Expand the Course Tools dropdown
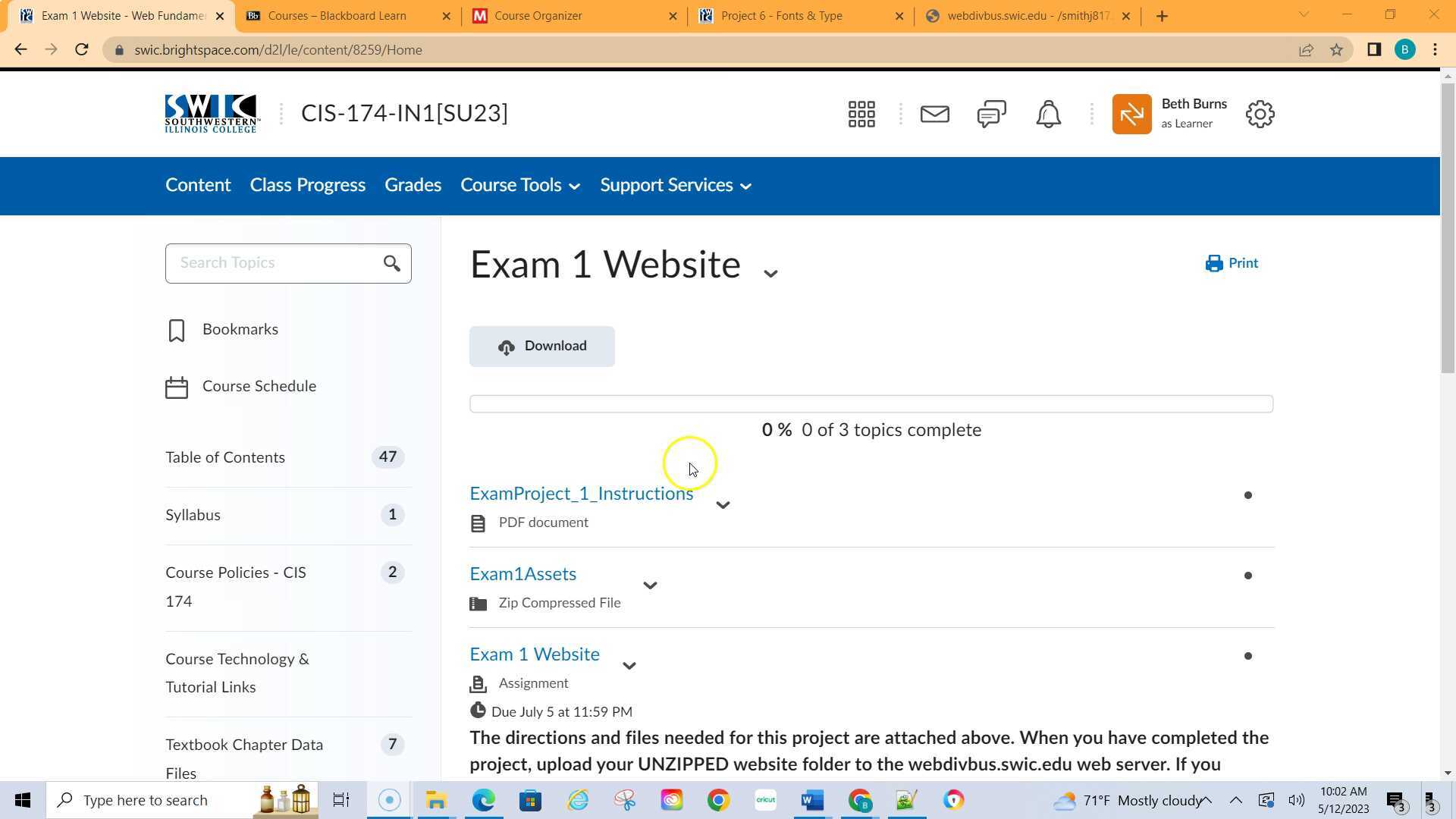 click(x=519, y=185)
